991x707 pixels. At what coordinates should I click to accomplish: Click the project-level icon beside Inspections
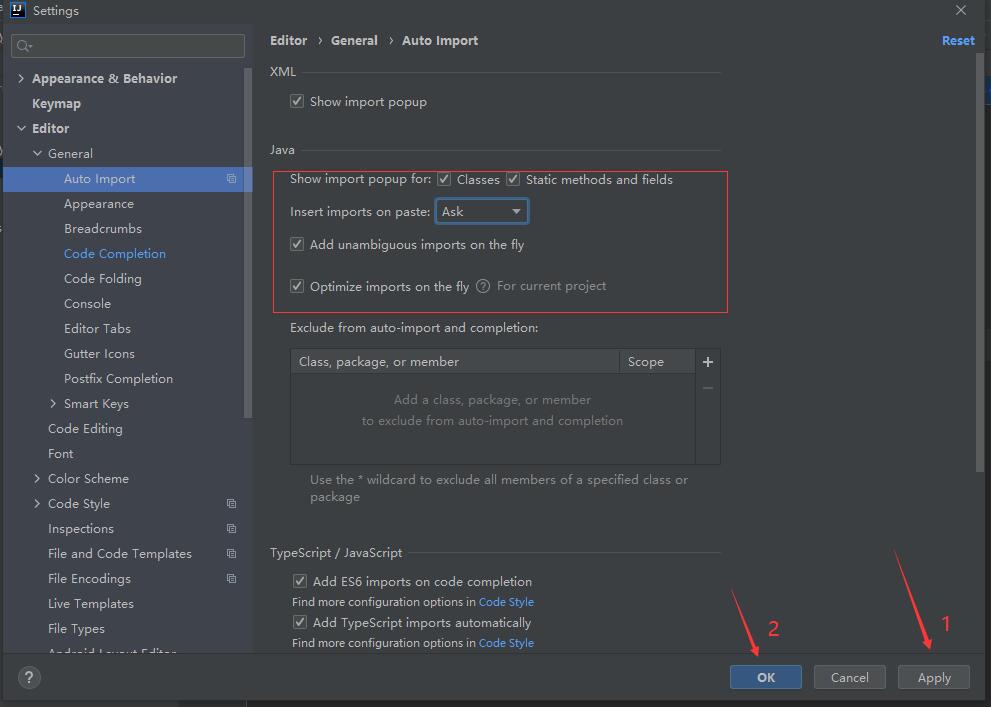click(231, 529)
